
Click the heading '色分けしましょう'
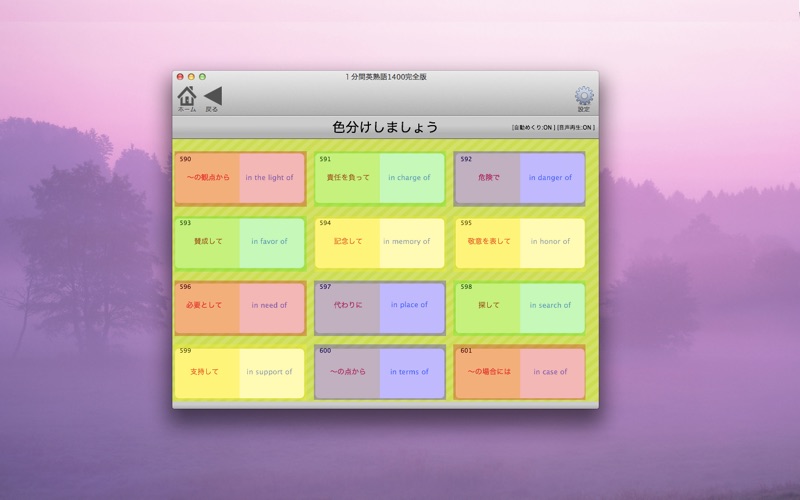[385, 127]
